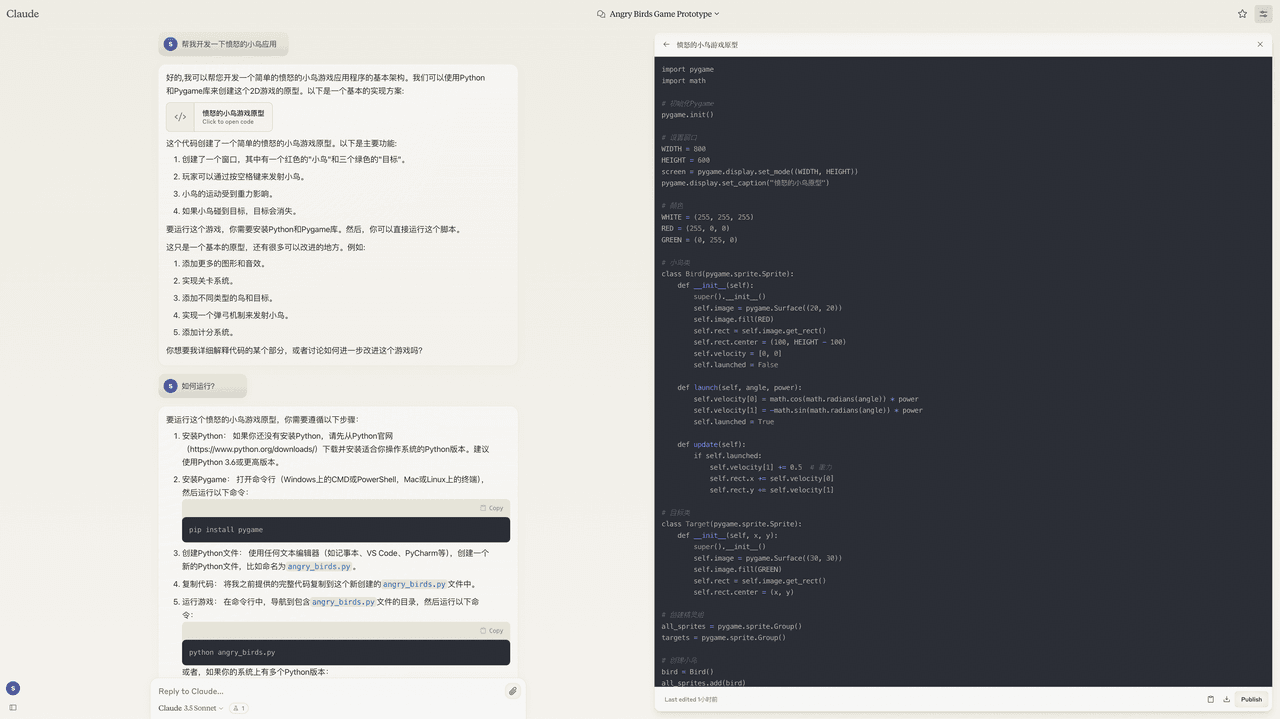This screenshot has width=1280, height=719.
Task: Click the pip install pygame code block
Action: tap(346, 530)
